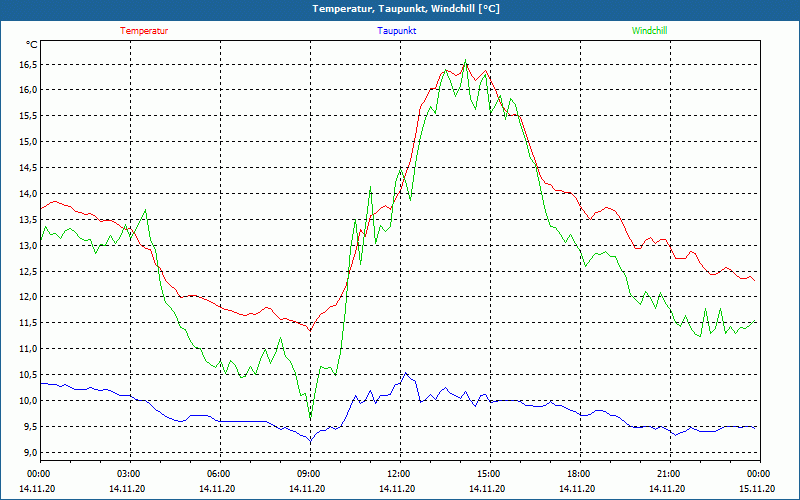
Task: Click the 09:00 time axis label
Action: pyautogui.click(x=309, y=473)
